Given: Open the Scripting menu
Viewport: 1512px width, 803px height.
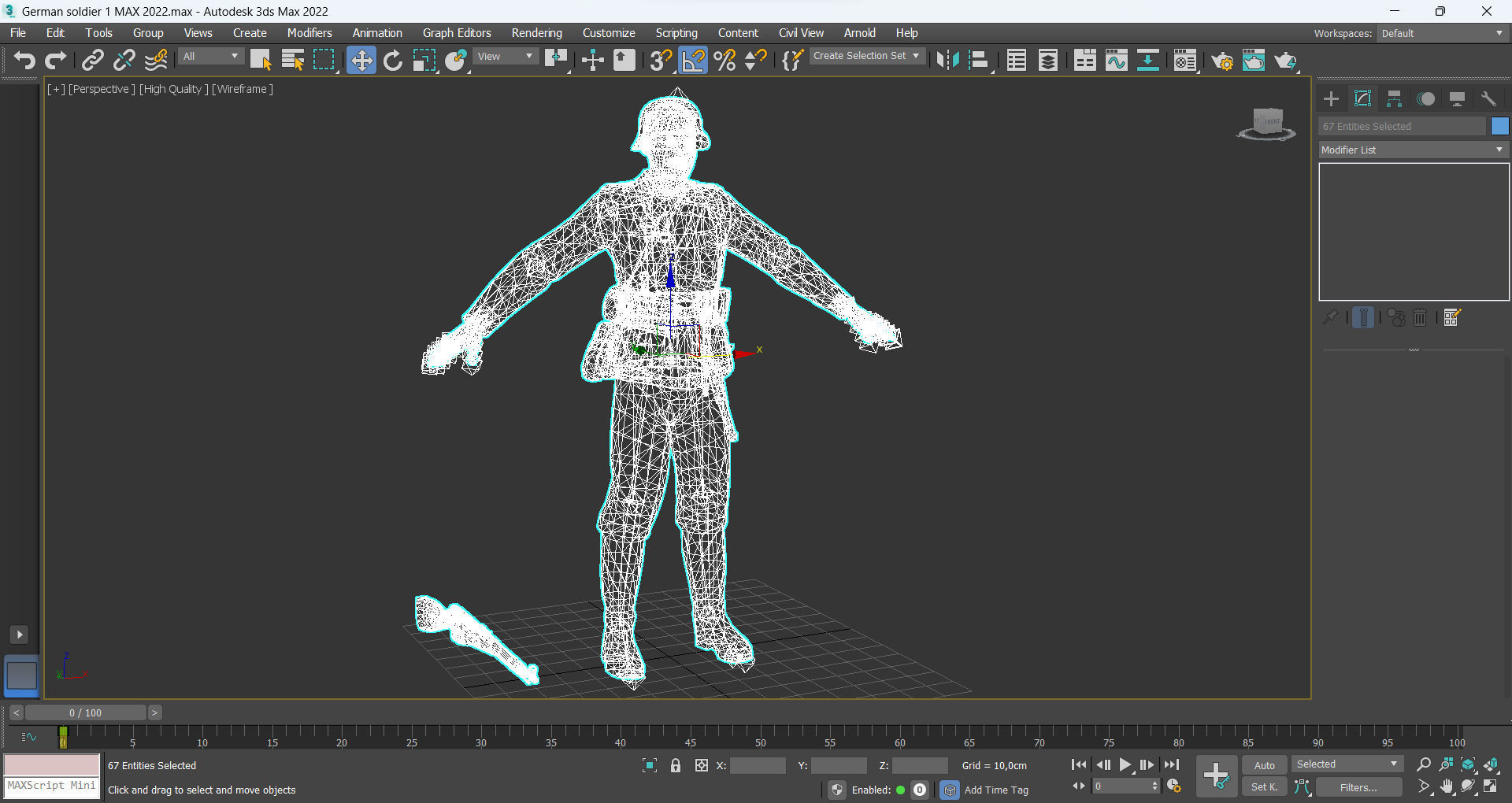Looking at the screenshot, I should tap(676, 33).
